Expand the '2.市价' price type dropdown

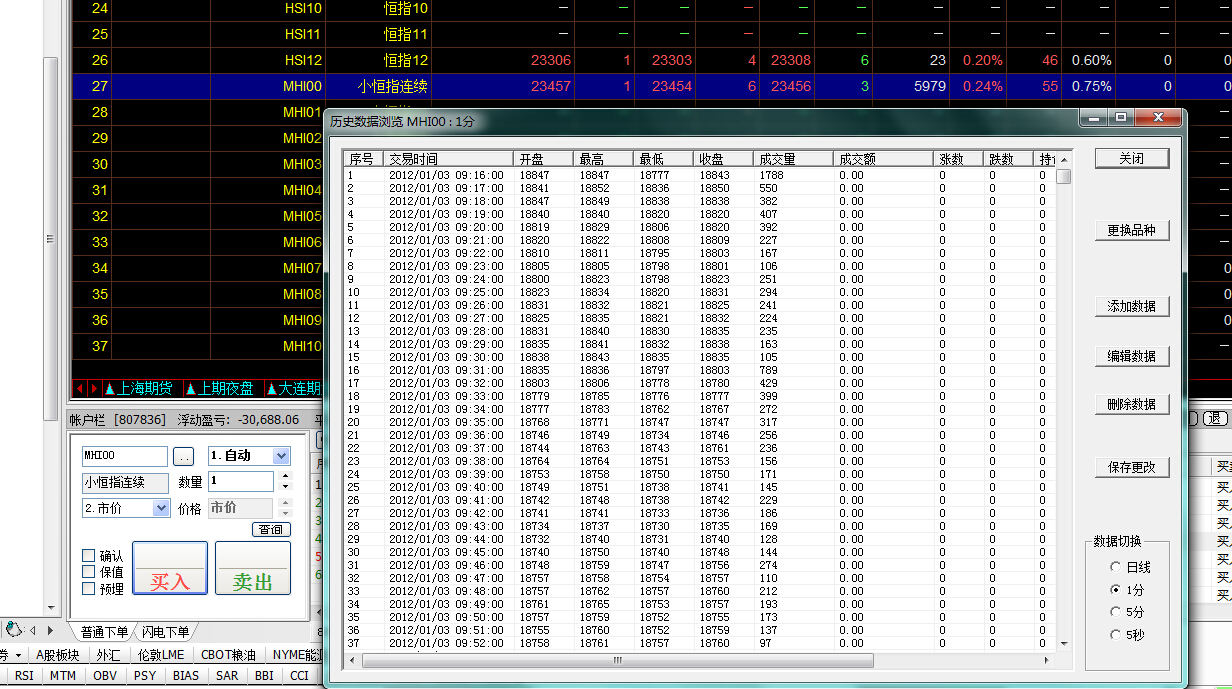pyautogui.click(x=161, y=508)
